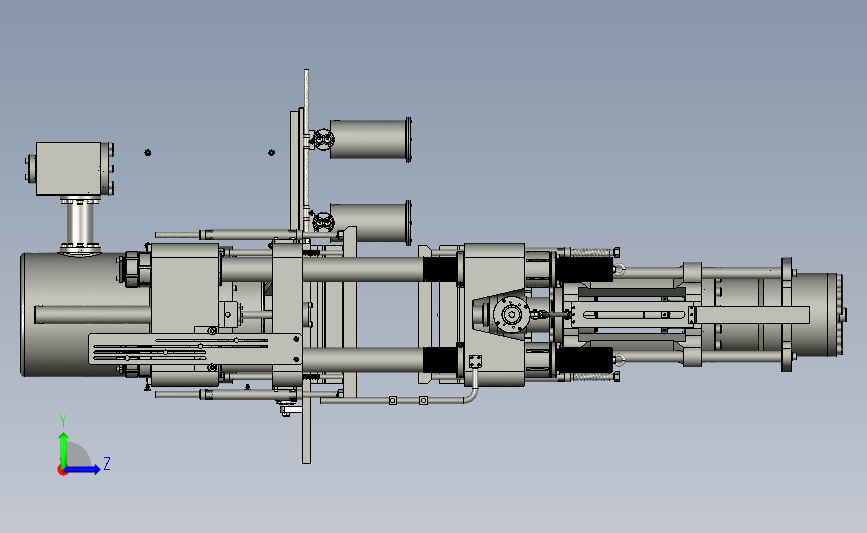Select the circular bolted flange at model center
The image size is (867, 533).
pos(511,315)
